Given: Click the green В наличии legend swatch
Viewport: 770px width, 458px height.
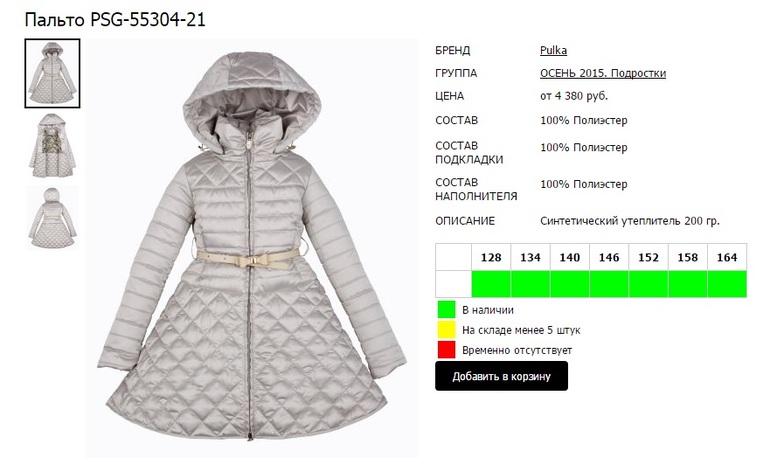Looking at the screenshot, I should coord(446,310).
